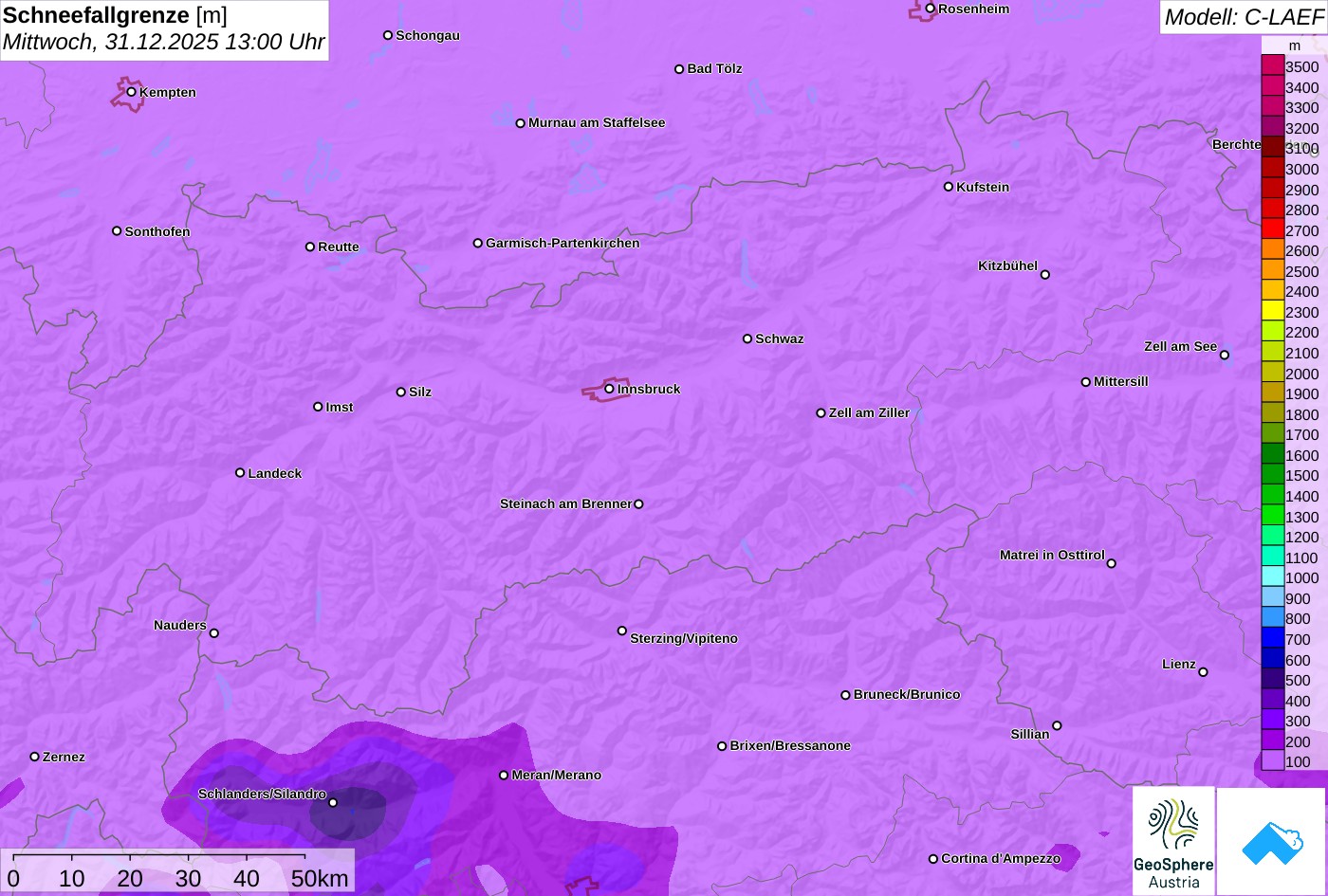The width and height of the screenshot is (1328, 896).
Task: Click the blue cloud app logo
Action: tap(1271, 841)
